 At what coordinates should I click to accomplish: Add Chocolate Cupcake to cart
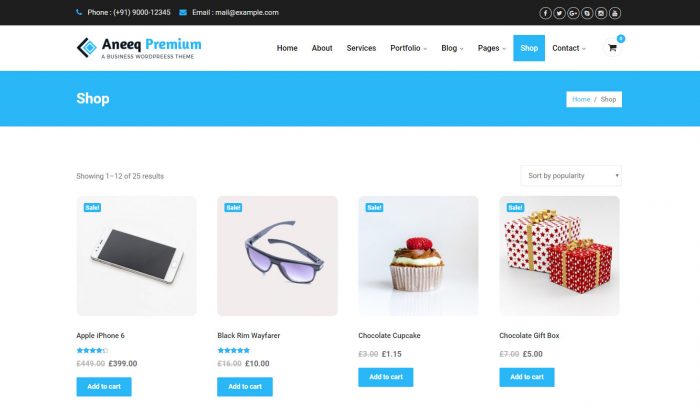386,377
